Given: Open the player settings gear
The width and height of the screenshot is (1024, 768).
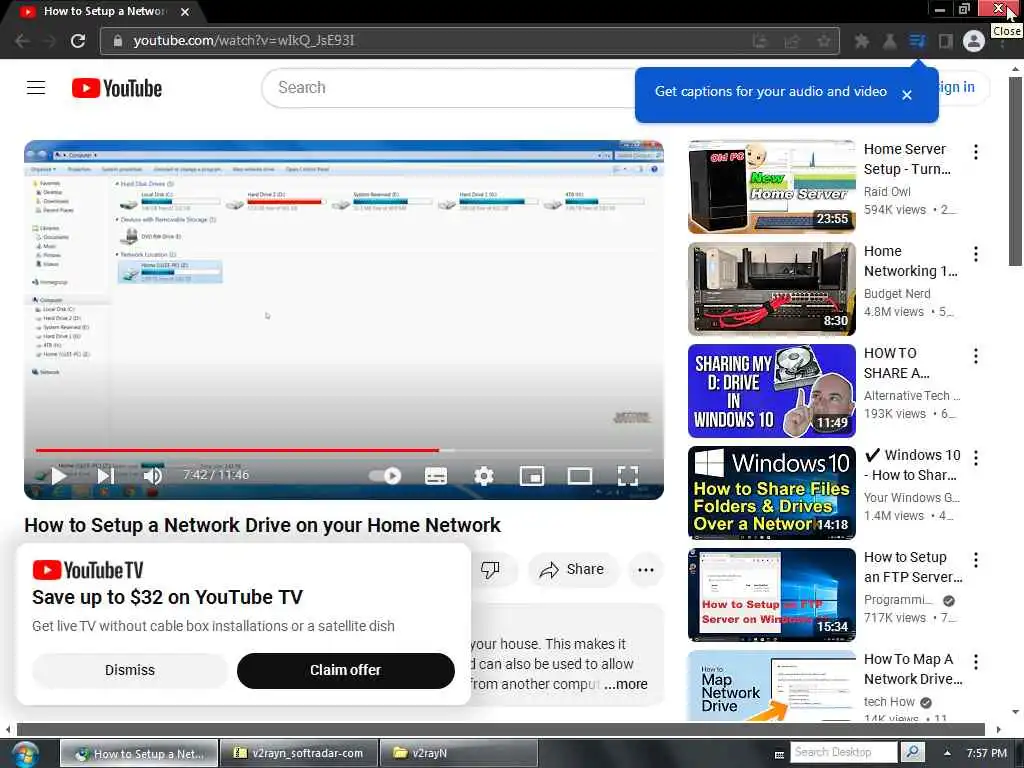Looking at the screenshot, I should 483,475.
